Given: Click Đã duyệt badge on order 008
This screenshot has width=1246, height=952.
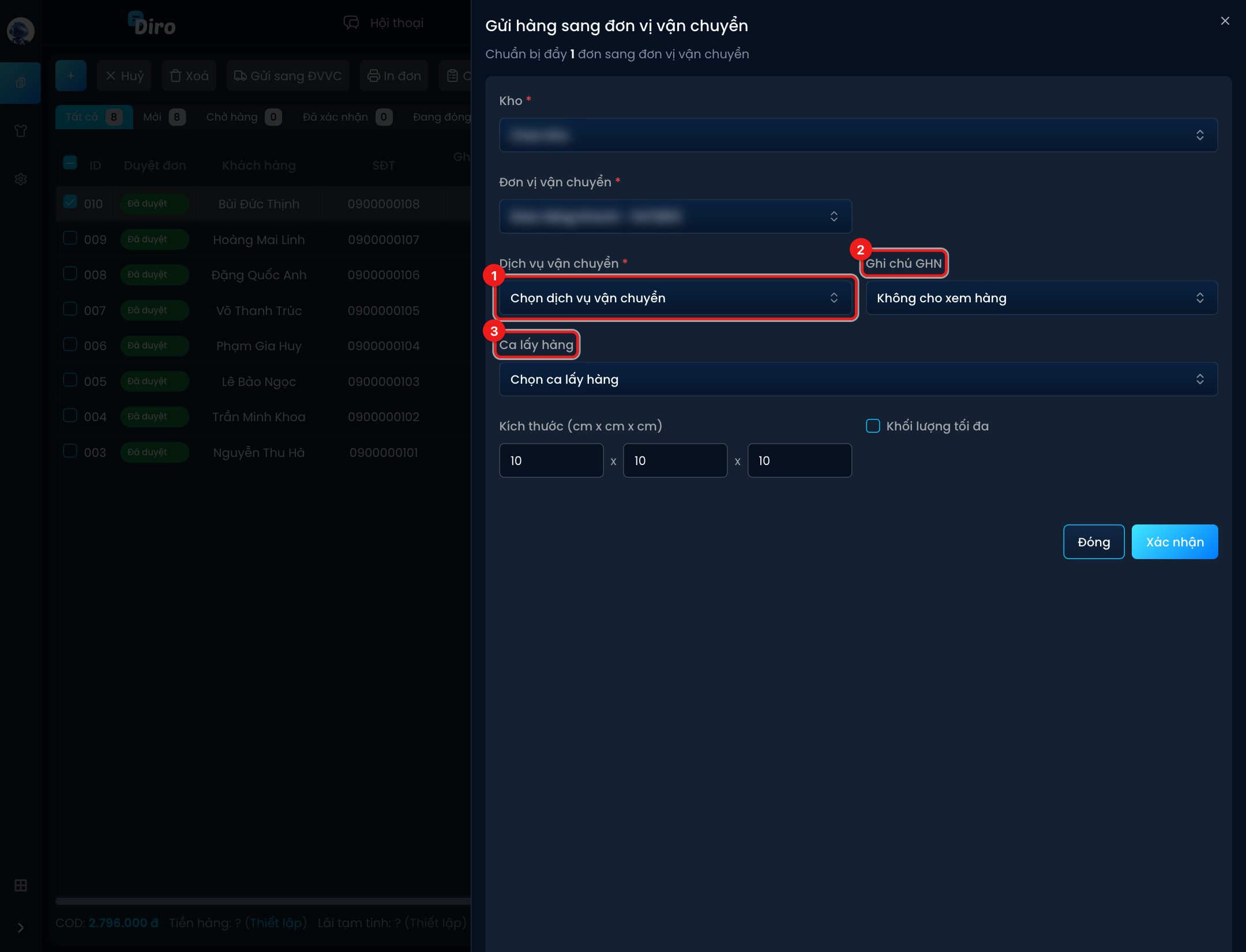Looking at the screenshot, I should pyautogui.click(x=154, y=275).
